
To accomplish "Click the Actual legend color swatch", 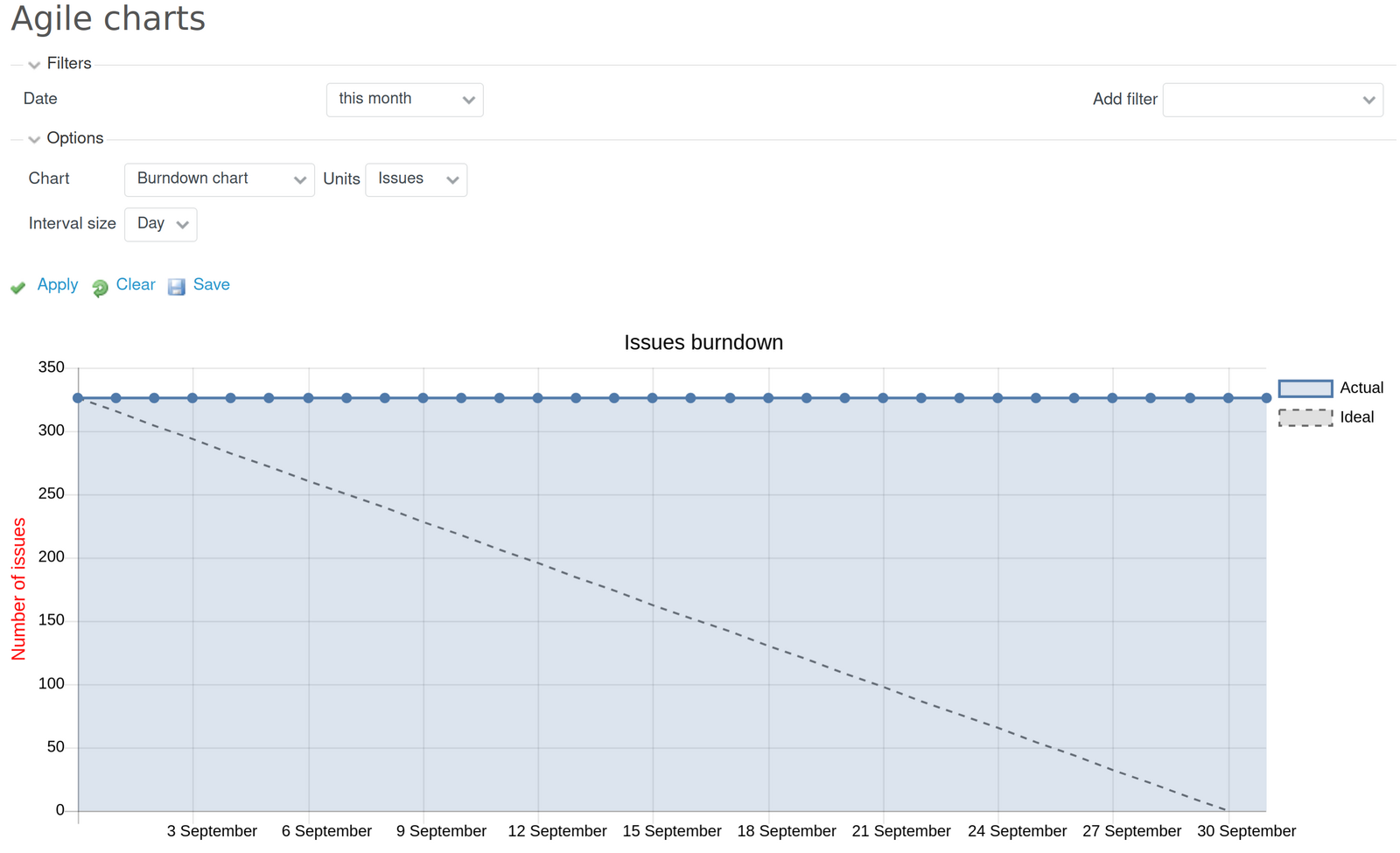I will pos(1304,388).
